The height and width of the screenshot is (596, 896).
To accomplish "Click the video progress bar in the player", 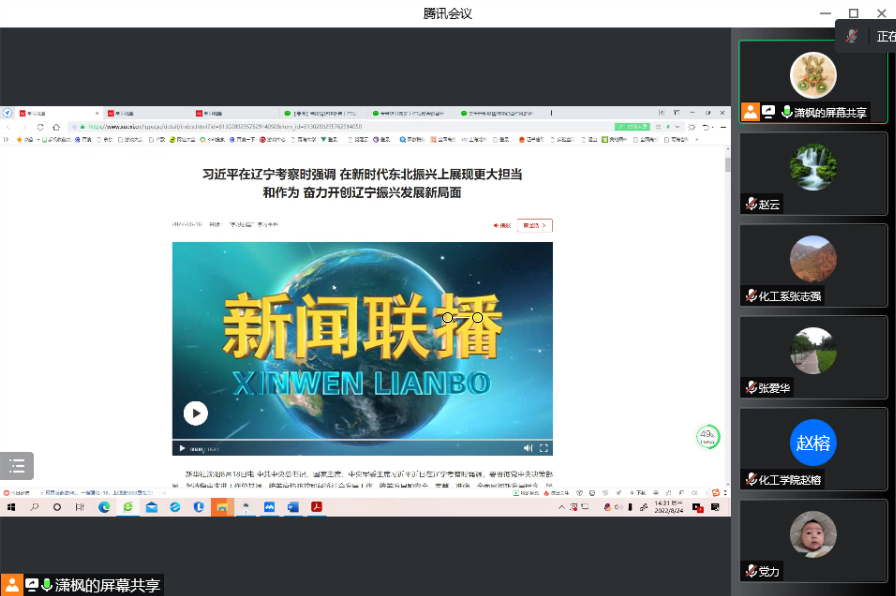I will click(360, 440).
